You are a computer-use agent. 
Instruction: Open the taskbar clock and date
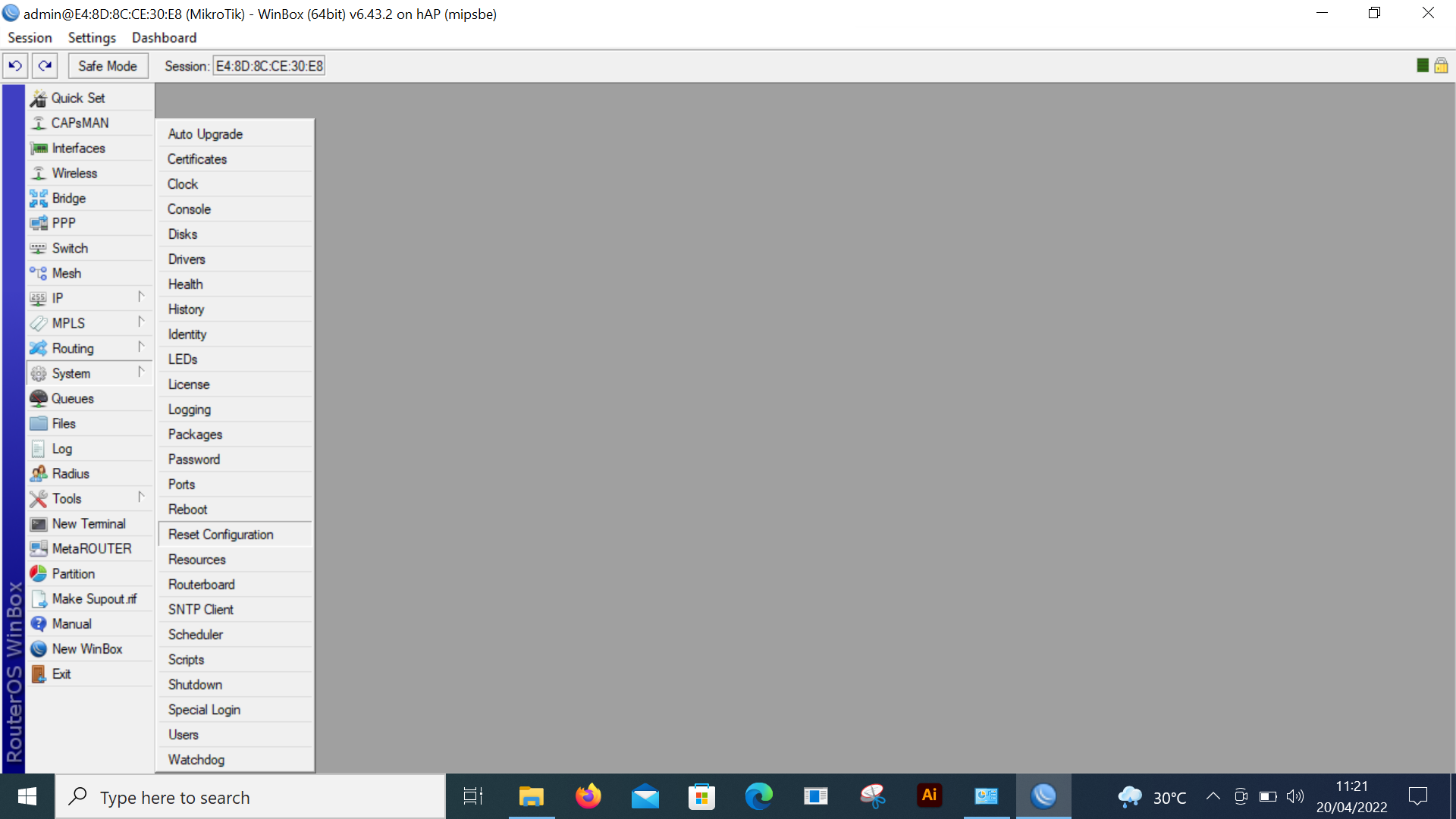pyautogui.click(x=1351, y=796)
